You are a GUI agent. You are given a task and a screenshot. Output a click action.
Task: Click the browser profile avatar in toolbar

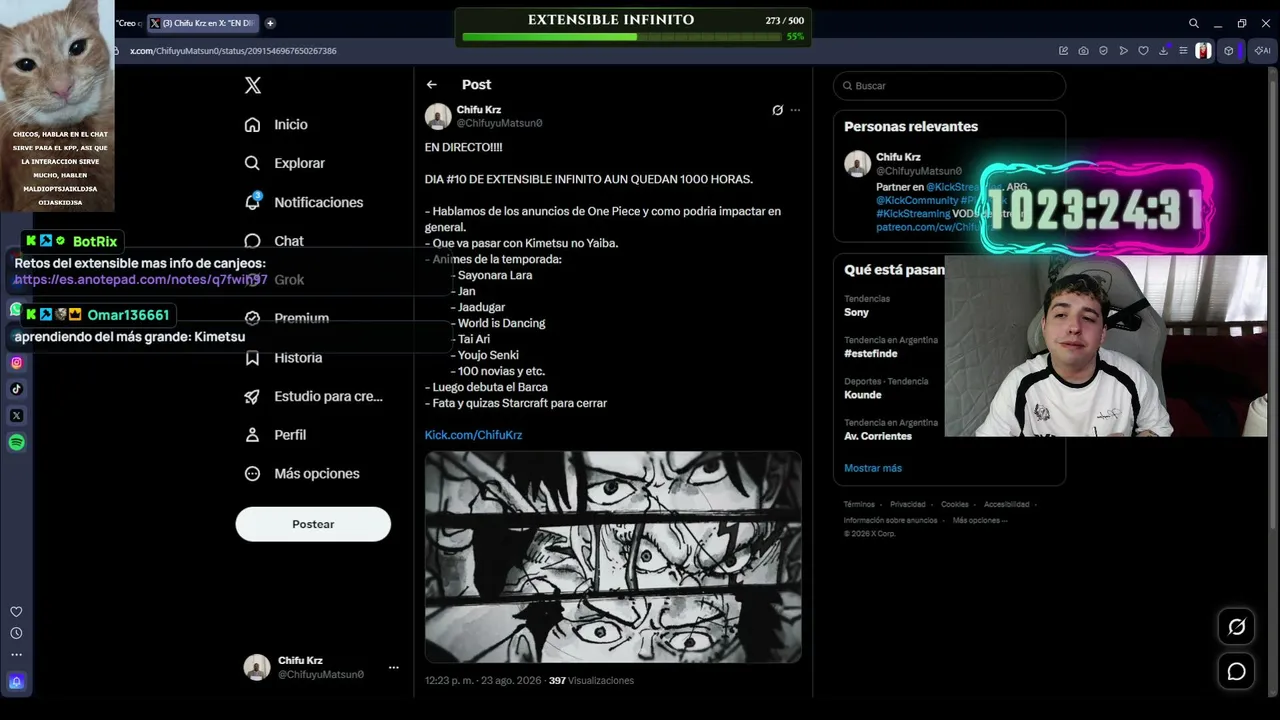1203,51
